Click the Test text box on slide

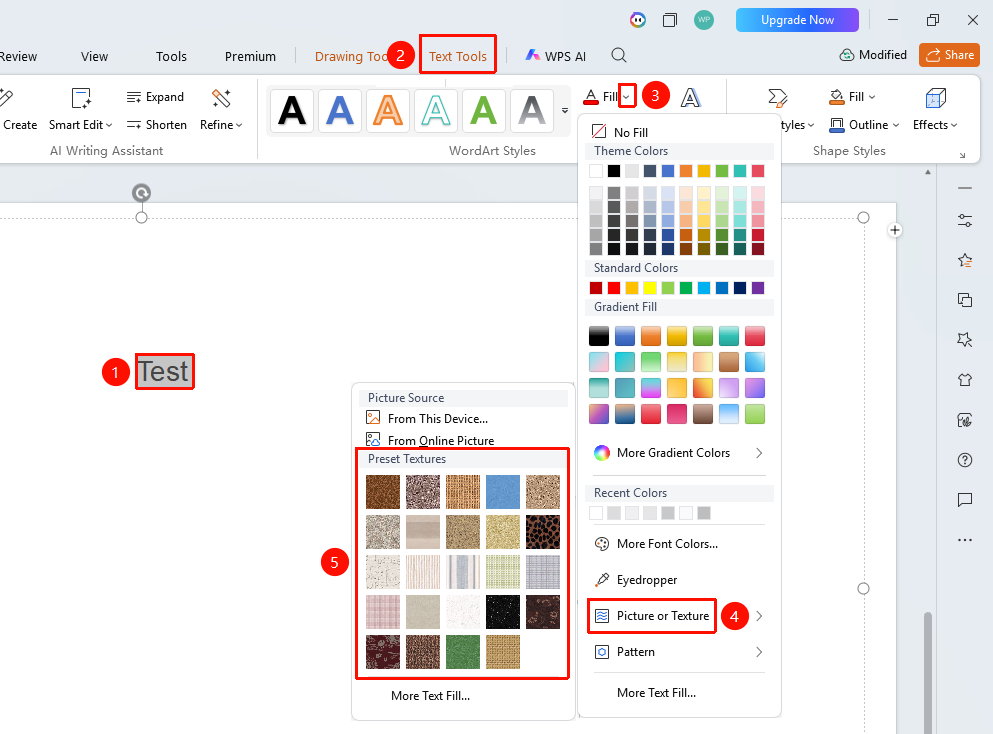point(164,371)
